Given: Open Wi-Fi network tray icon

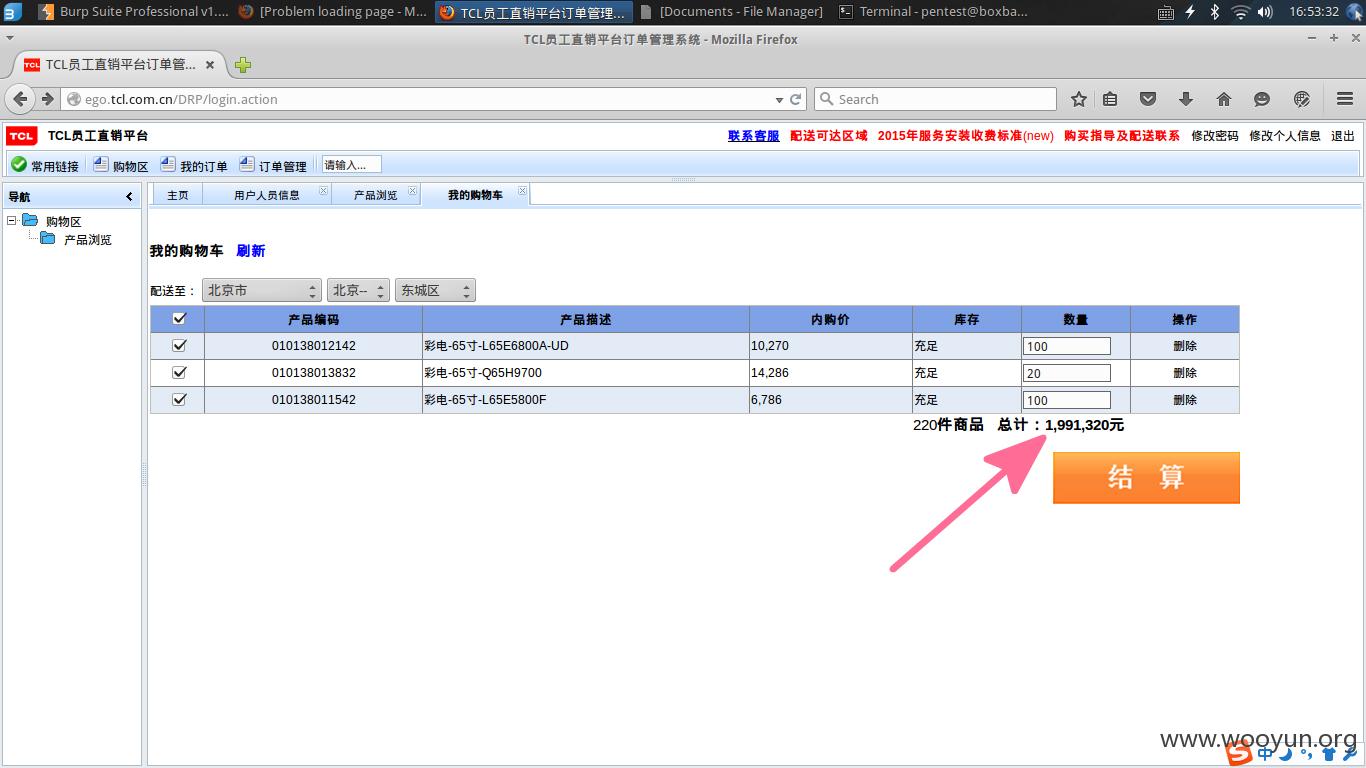Looking at the screenshot, I should (1240, 12).
